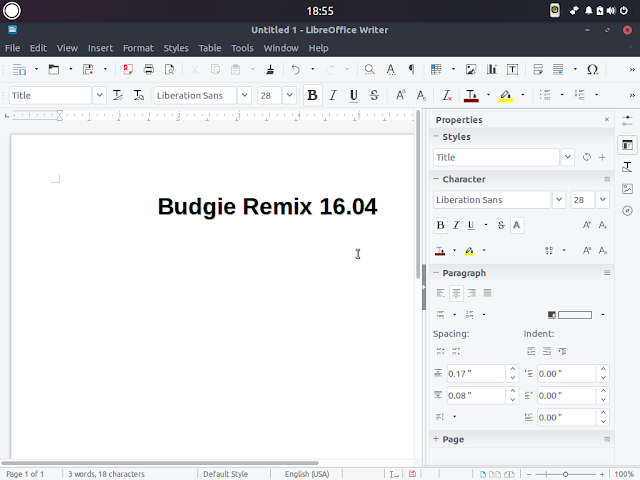Screen dimensions: 640x480
Task: Click 100% zoom level in status bar
Action: coord(624,474)
